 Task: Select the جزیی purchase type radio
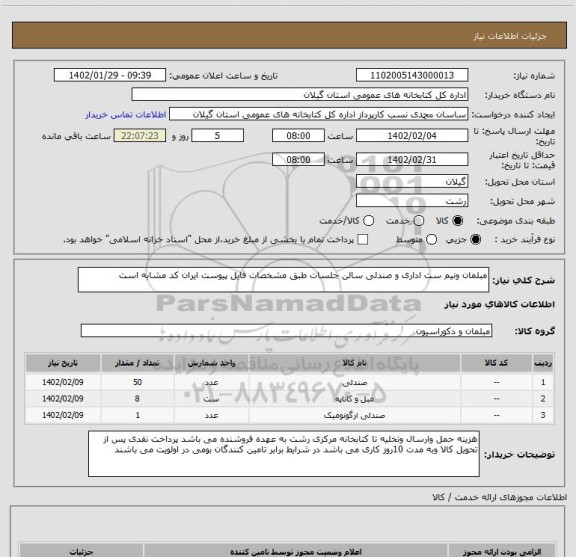pos(476,240)
